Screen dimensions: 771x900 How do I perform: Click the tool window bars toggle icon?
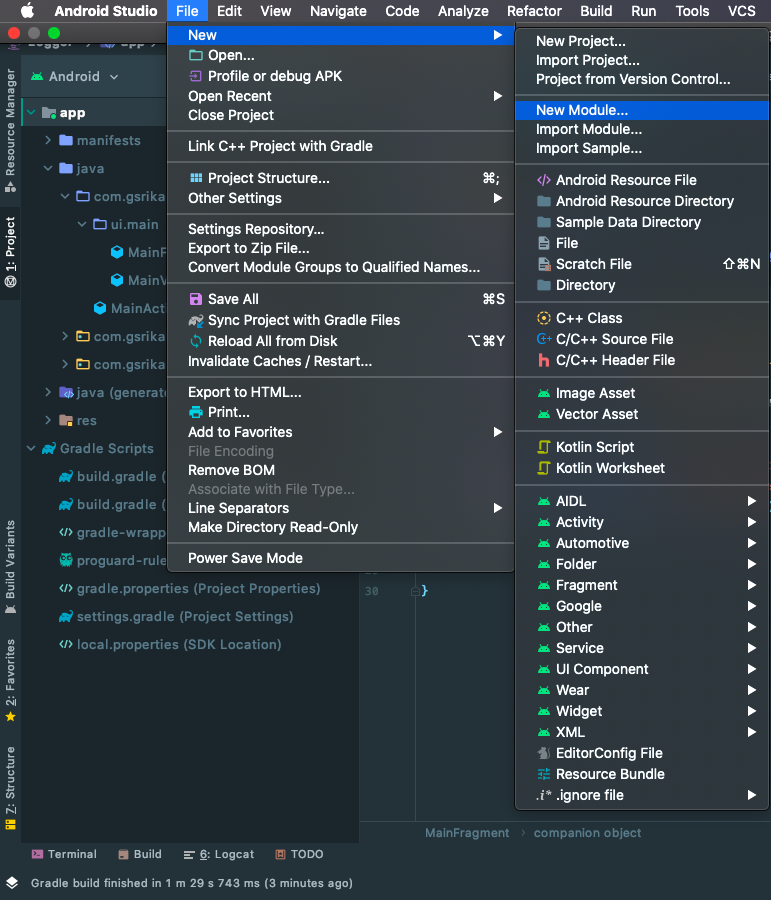coord(11,883)
